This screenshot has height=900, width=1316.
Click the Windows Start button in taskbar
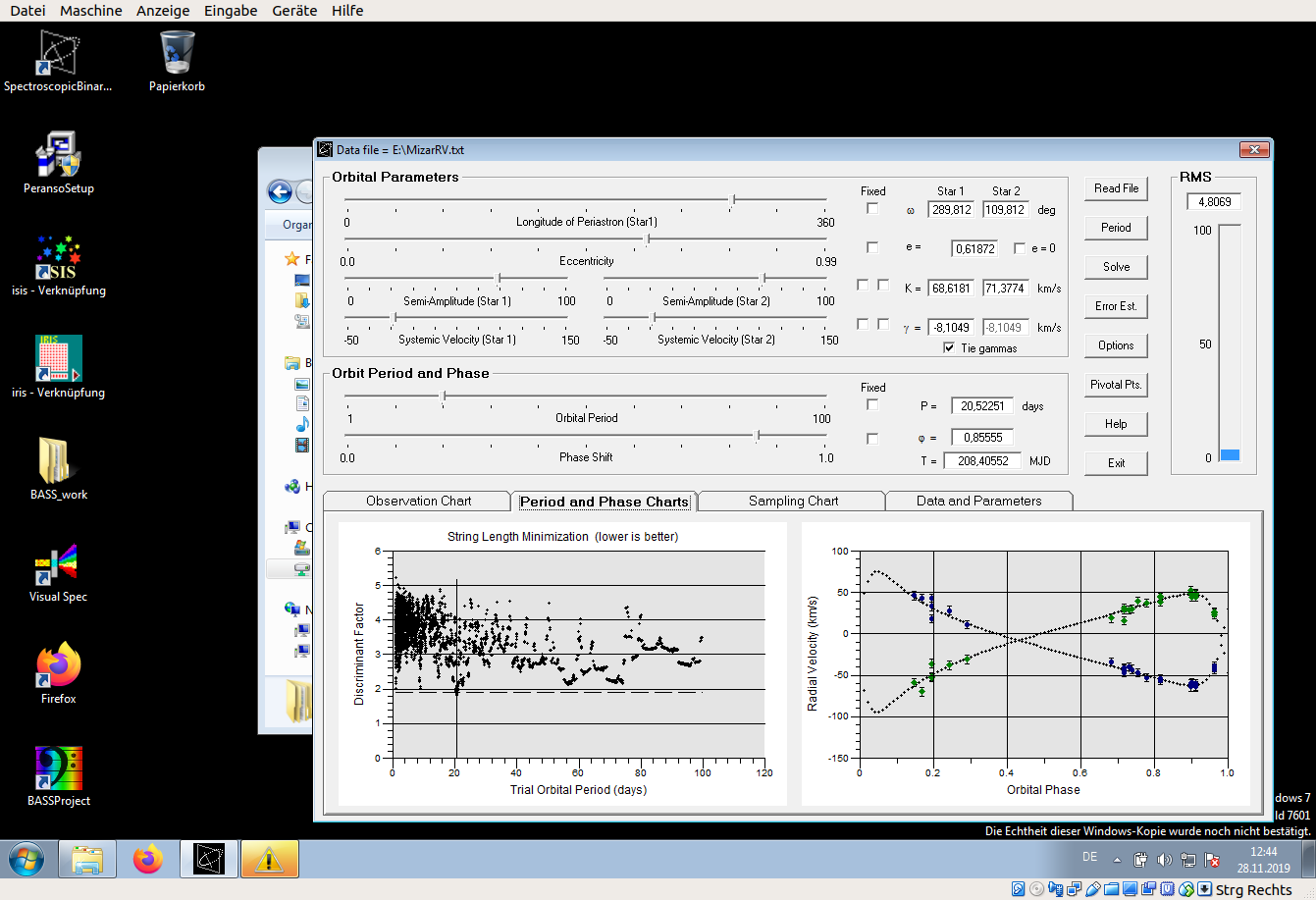(x=26, y=860)
